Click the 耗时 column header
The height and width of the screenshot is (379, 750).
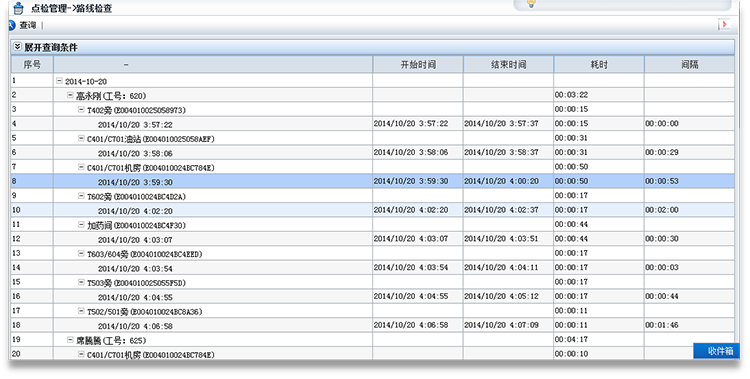coord(599,65)
